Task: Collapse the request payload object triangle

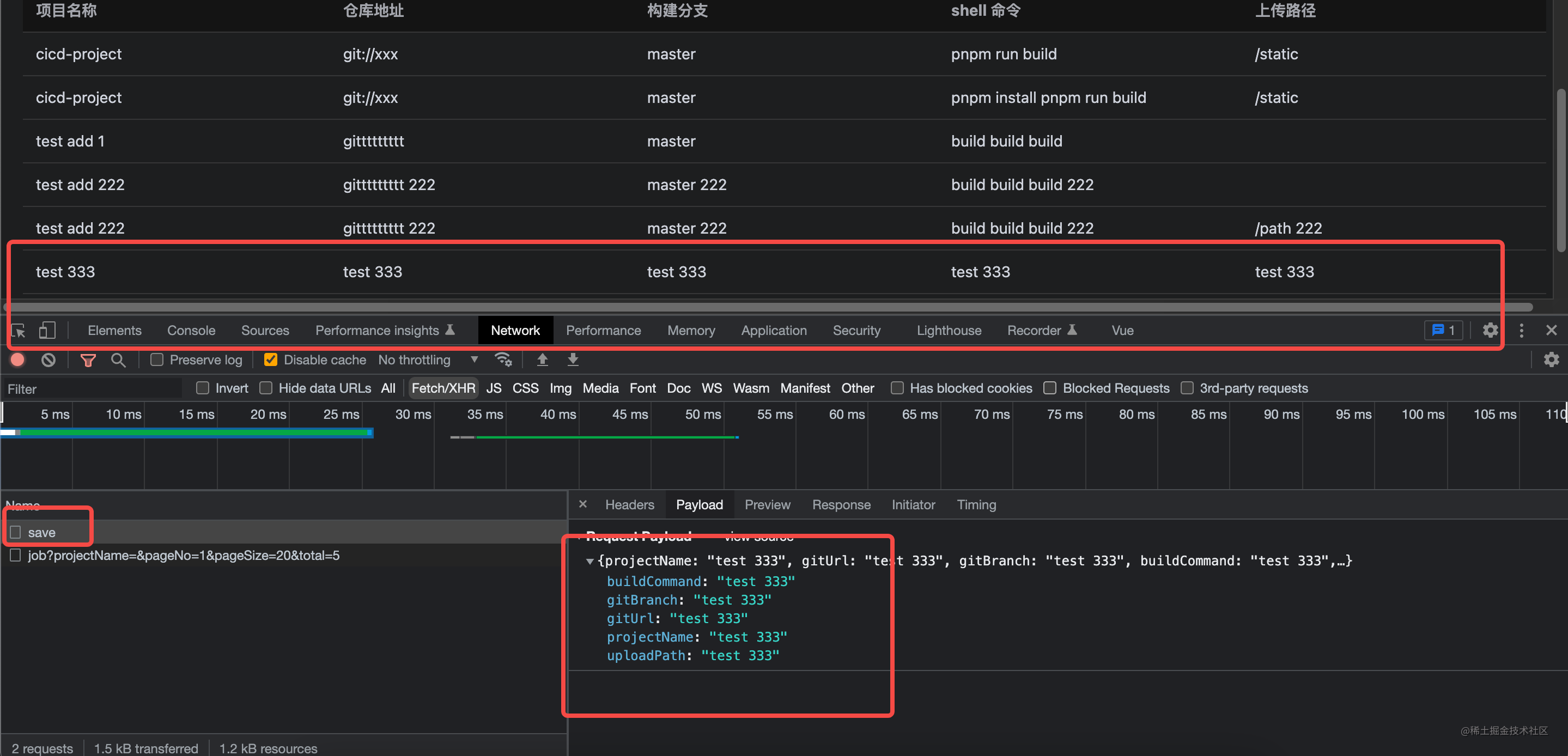Action: tap(589, 561)
